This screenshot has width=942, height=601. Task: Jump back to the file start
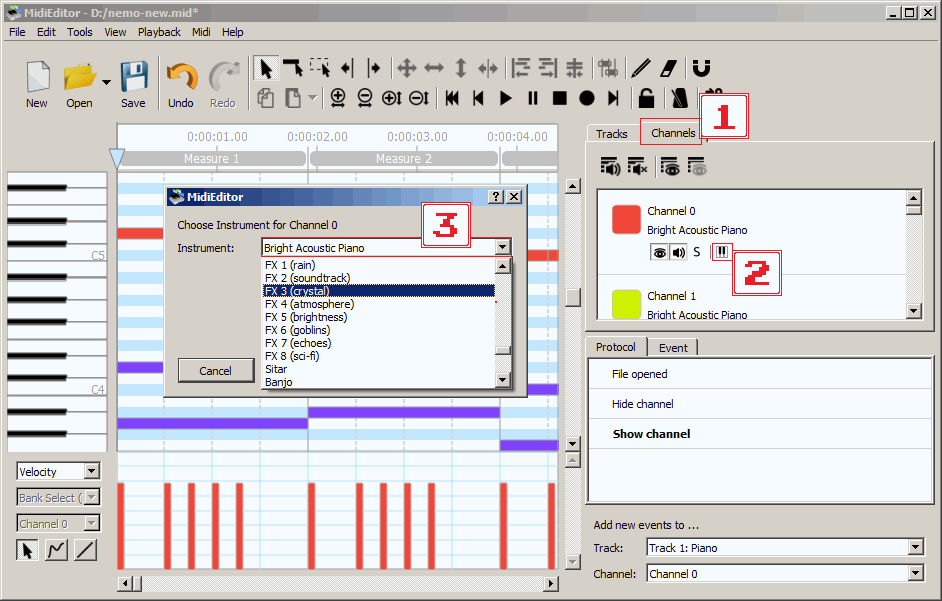click(452, 98)
